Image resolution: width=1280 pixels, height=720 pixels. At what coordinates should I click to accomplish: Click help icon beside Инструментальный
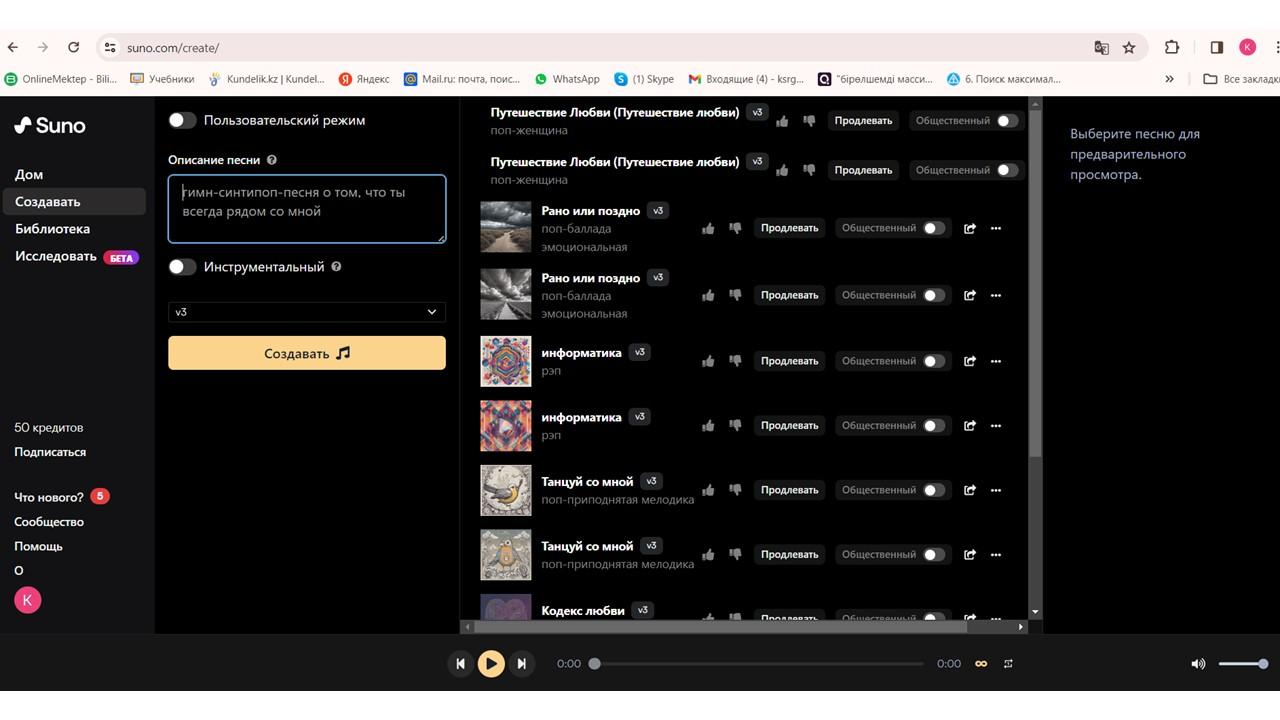coord(336,267)
